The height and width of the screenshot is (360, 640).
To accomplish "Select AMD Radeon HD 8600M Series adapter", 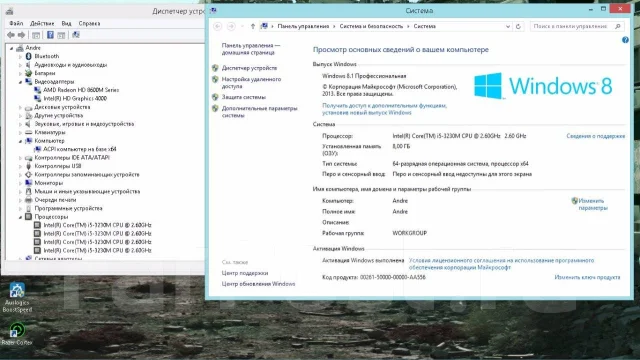I will tap(81, 90).
